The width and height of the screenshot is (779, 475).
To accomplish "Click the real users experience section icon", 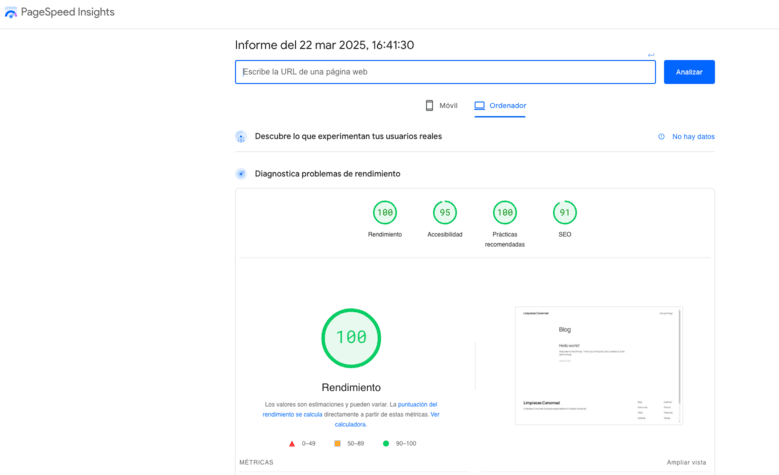I will [x=241, y=136].
